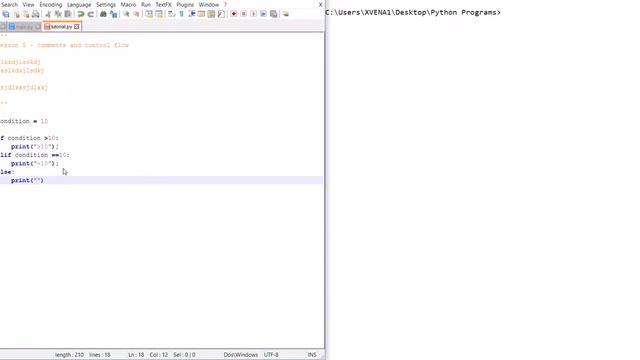Viewport: 640px width, 360px height.
Task: Click the Print toolbar icon
Action: click(x=36, y=14)
